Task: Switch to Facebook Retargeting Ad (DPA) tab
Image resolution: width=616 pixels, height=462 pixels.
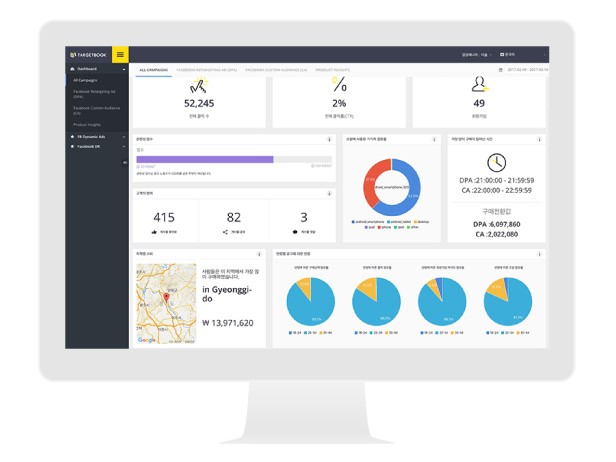Action: click(205, 70)
